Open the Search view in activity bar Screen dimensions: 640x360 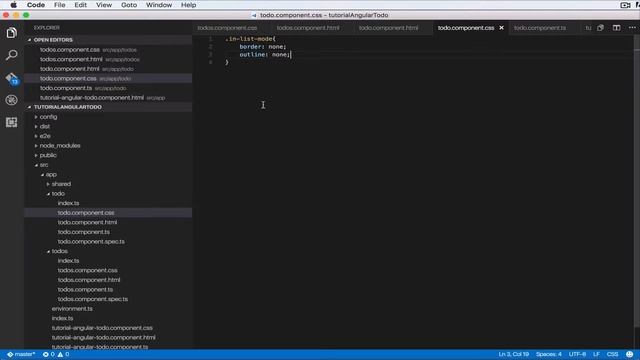[11, 55]
